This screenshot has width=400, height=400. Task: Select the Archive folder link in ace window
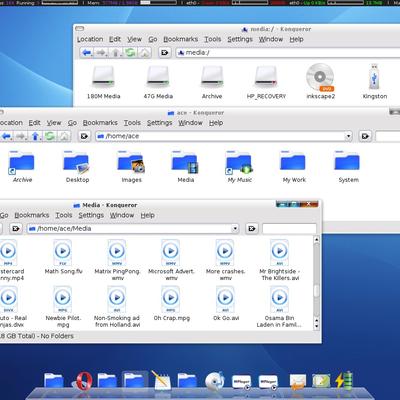[22, 167]
